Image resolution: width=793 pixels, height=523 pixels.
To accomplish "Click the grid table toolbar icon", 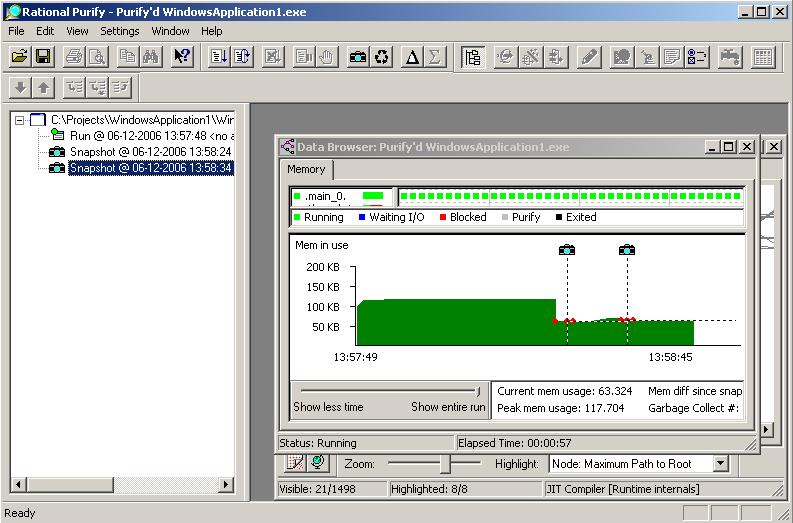I will [x=764, y=57].
